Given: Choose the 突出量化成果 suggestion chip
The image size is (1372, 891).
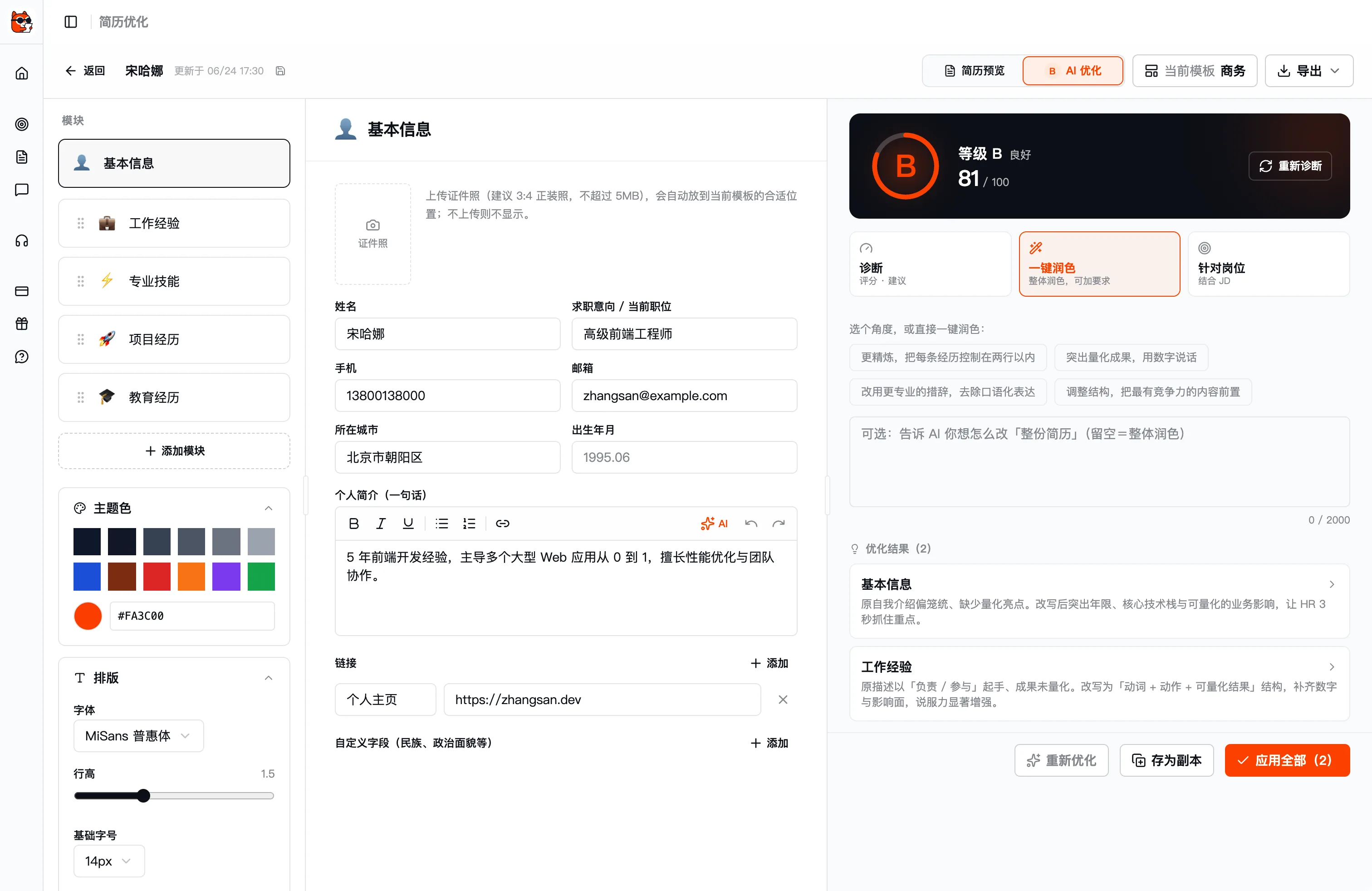Looking at the screenshot, I should 1131,357.
